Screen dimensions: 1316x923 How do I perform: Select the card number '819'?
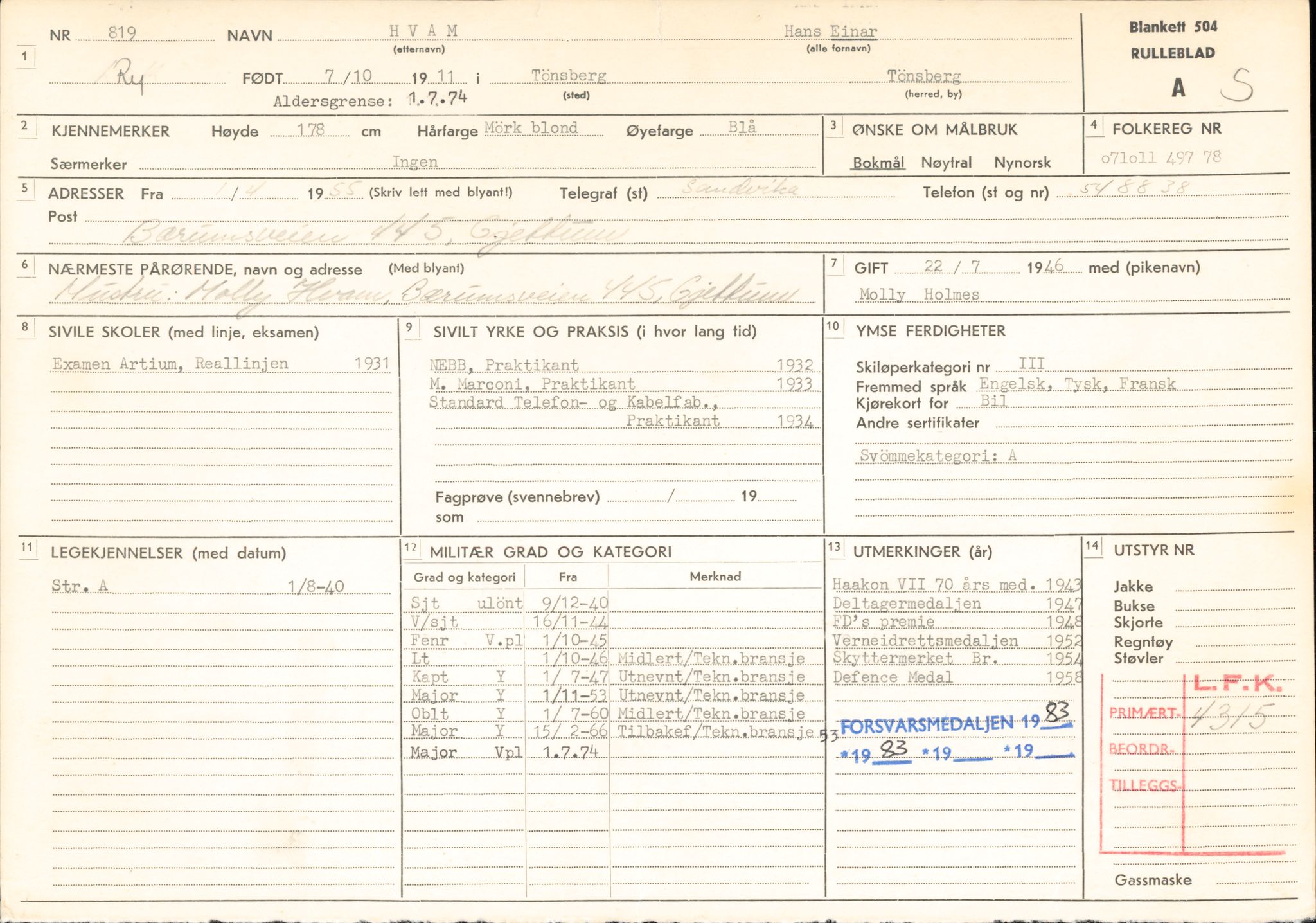(x=121, y=33)
